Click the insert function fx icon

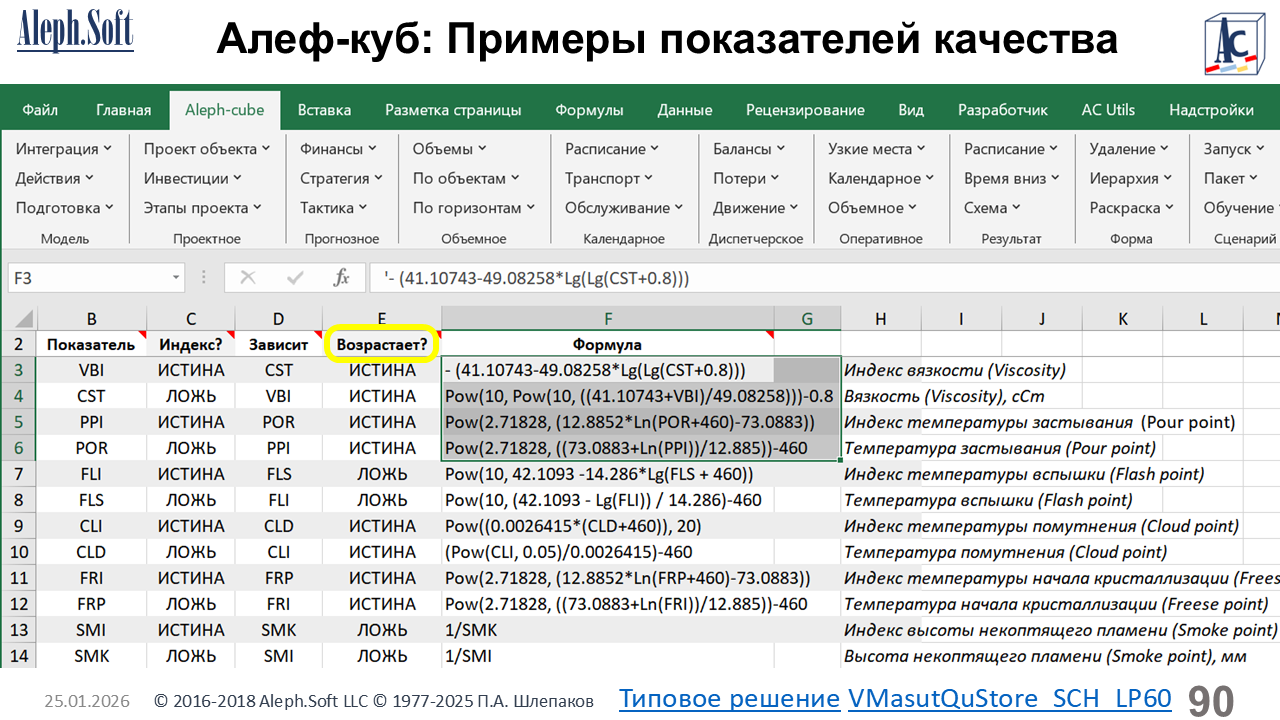tap(341, 278)
